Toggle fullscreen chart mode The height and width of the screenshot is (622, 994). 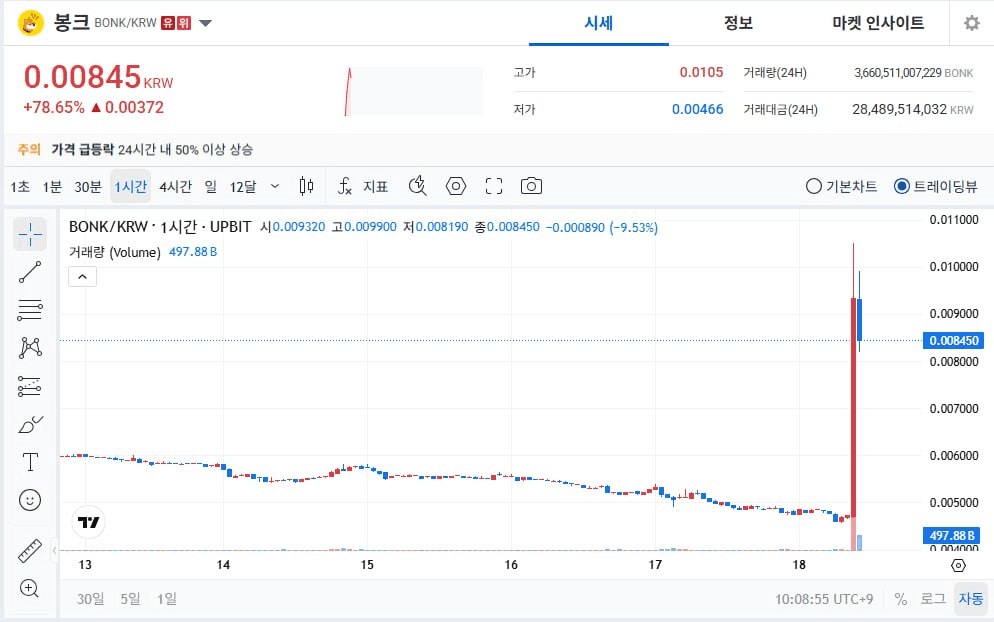[494, 186]
